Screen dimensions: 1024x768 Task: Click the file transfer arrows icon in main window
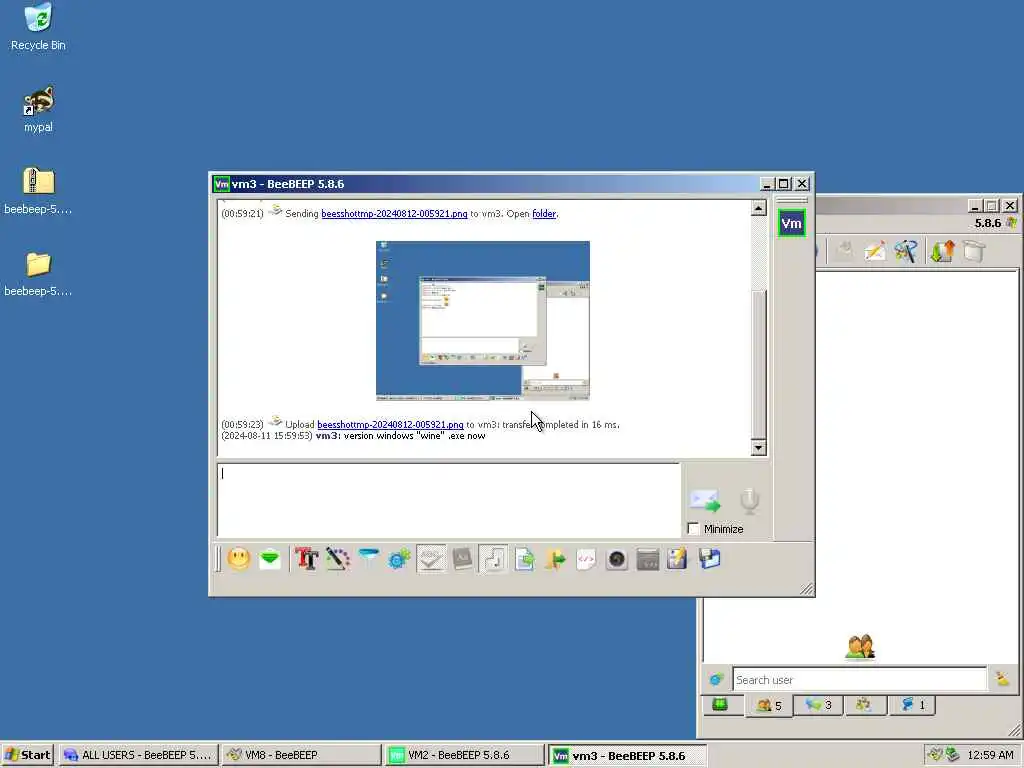pos(942,251)
